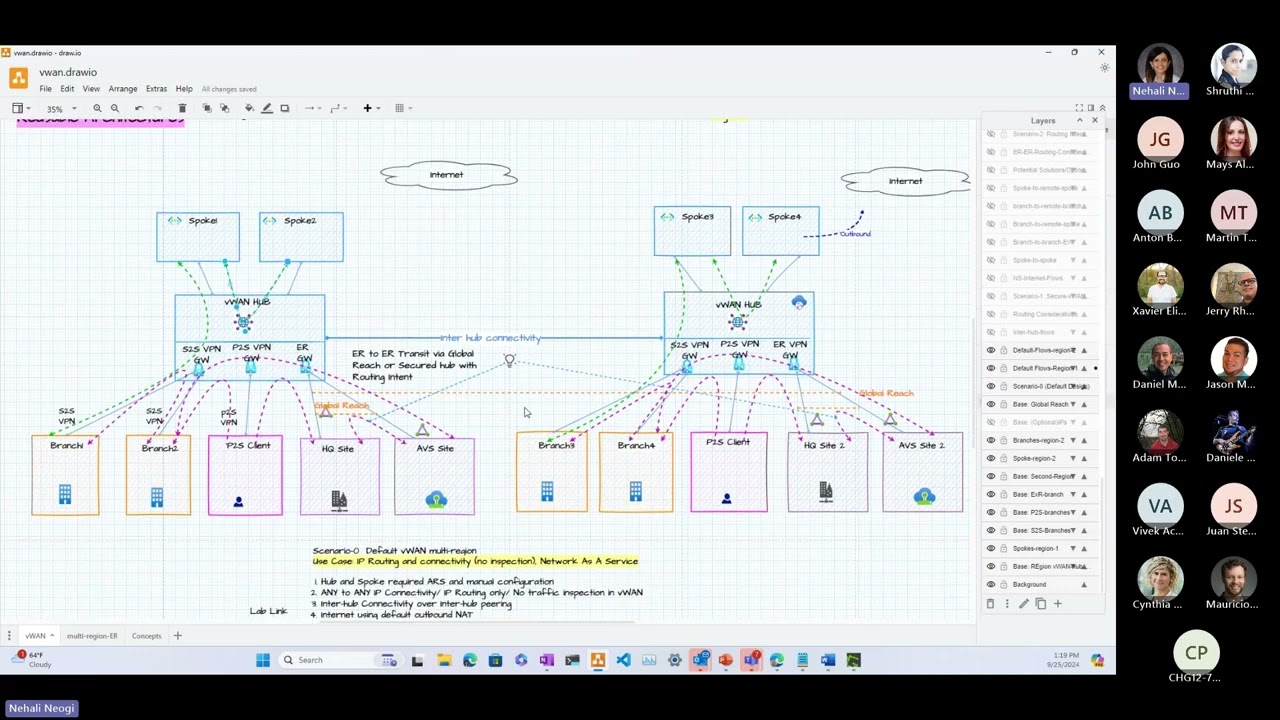This screenshot has height=720, width=1280.
Task: Move Base: Global Reach layer up
Action: coord(1084,404)
